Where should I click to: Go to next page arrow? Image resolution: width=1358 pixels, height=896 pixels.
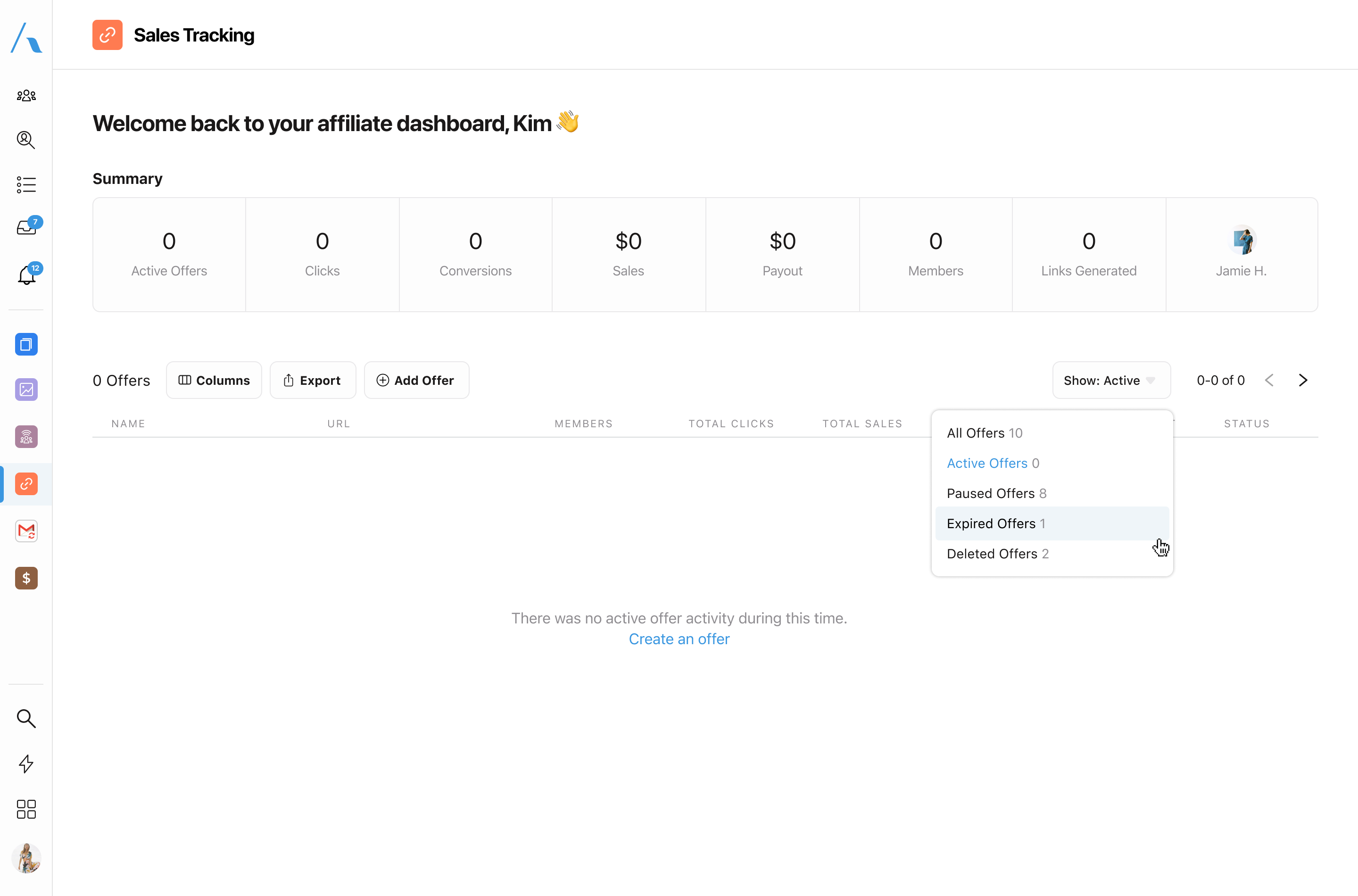tap(1302, 381)
